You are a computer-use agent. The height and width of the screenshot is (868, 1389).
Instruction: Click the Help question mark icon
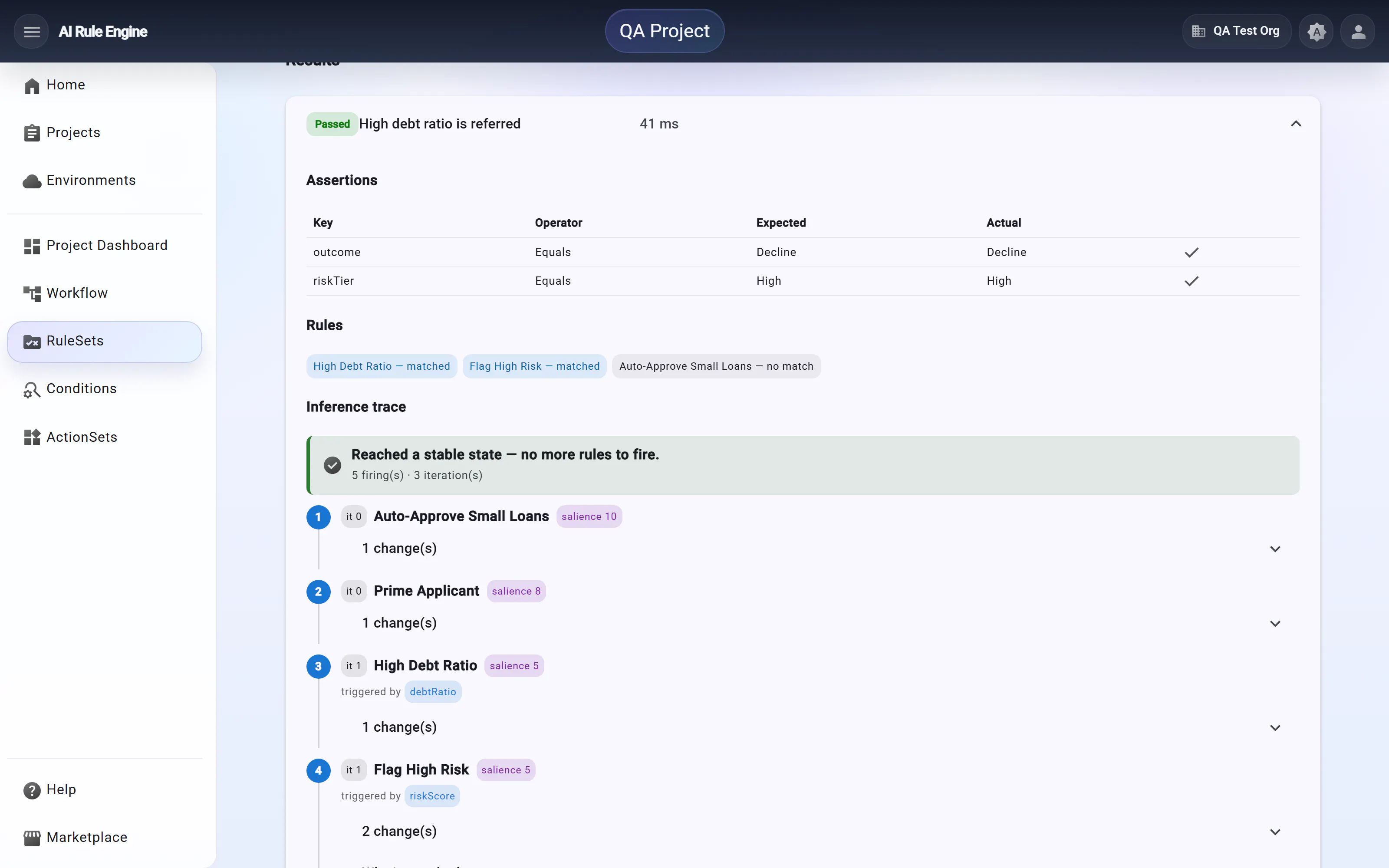pos(32,790)
